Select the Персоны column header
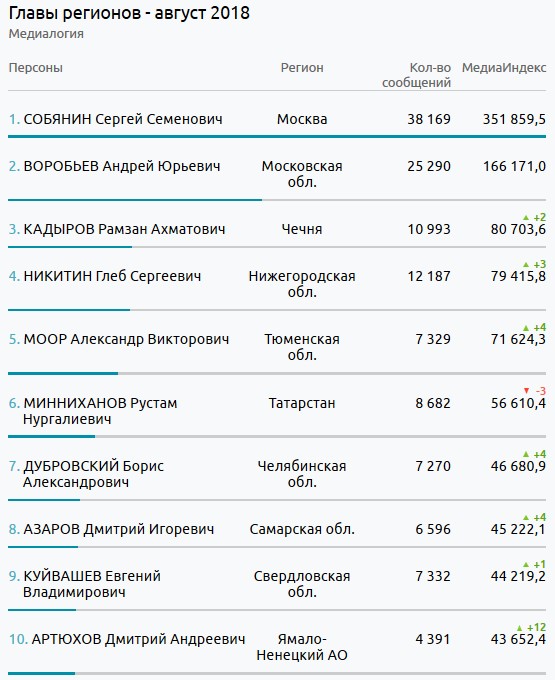 click(36, 68)
